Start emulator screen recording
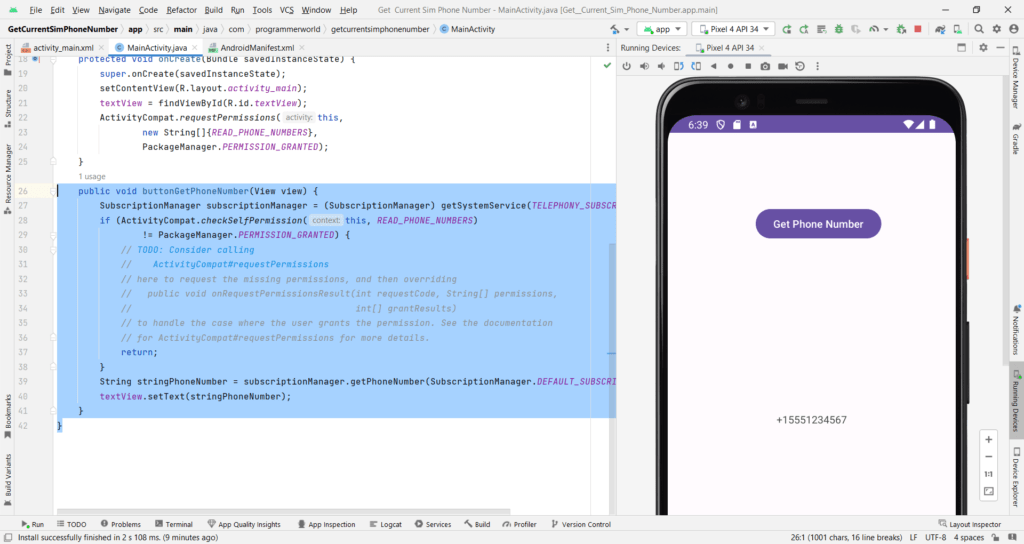The width and height of the screenshot is (1024, 544). coord(782,66)
